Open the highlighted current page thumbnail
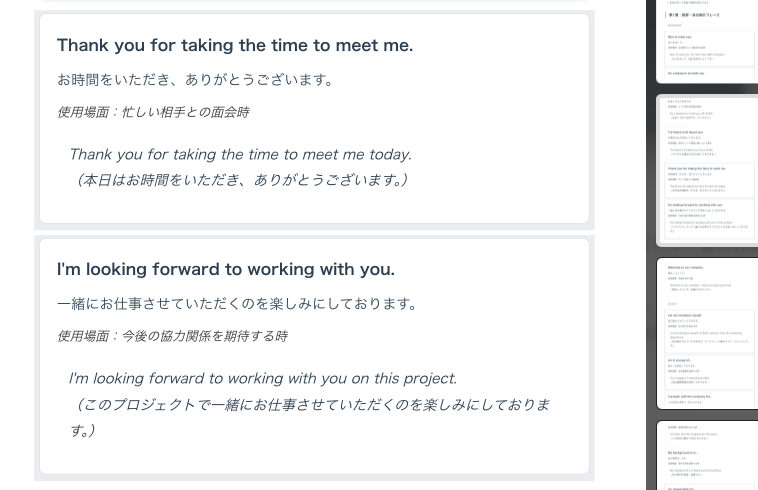Image resolution: width=758 pixels, height=490 pixels. [707, 170]
